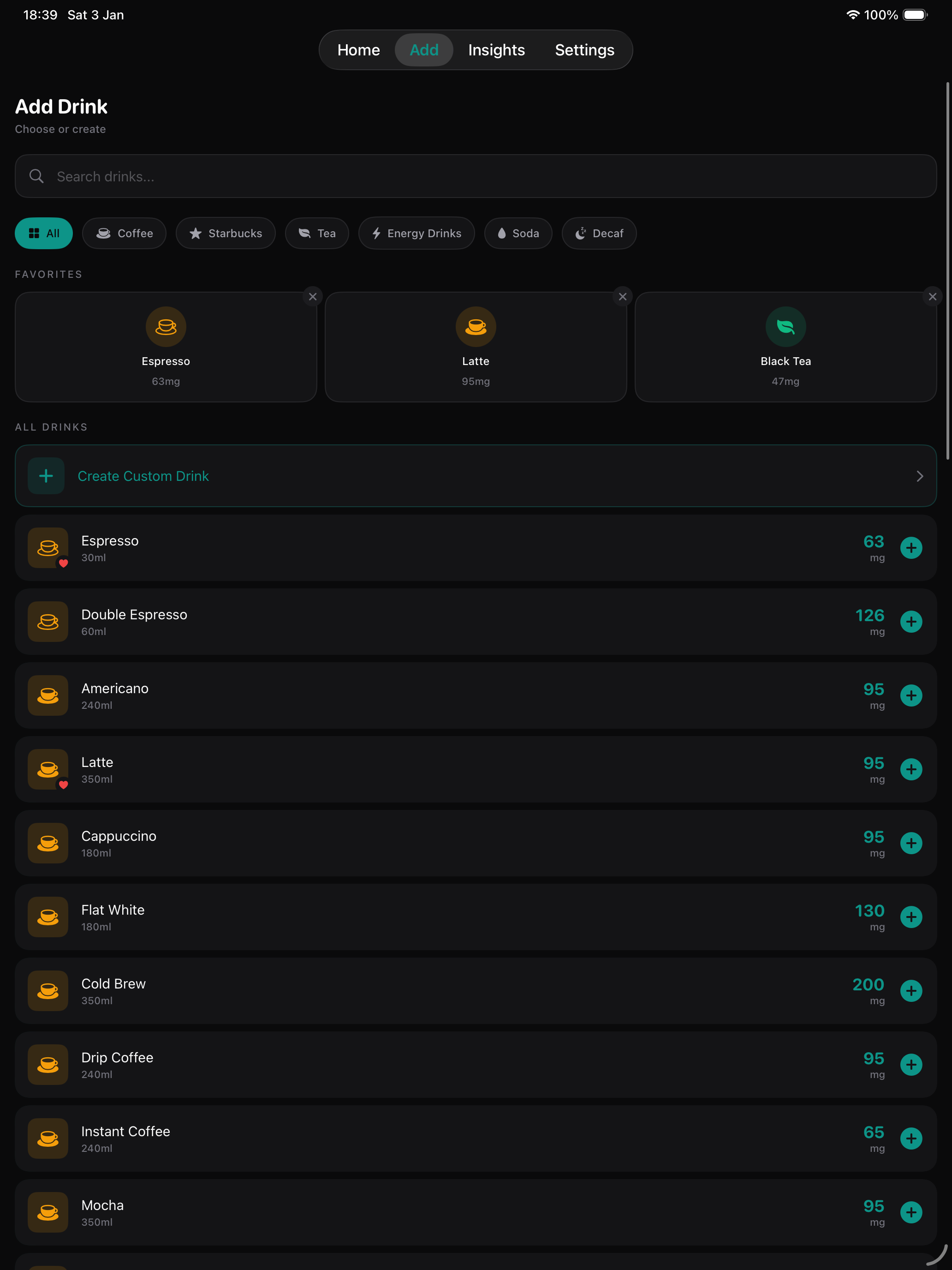The height and width of the screenshot is (1270, 952).
Task: Add Americano using its plus icon
Action: click(x=910, y=695)
